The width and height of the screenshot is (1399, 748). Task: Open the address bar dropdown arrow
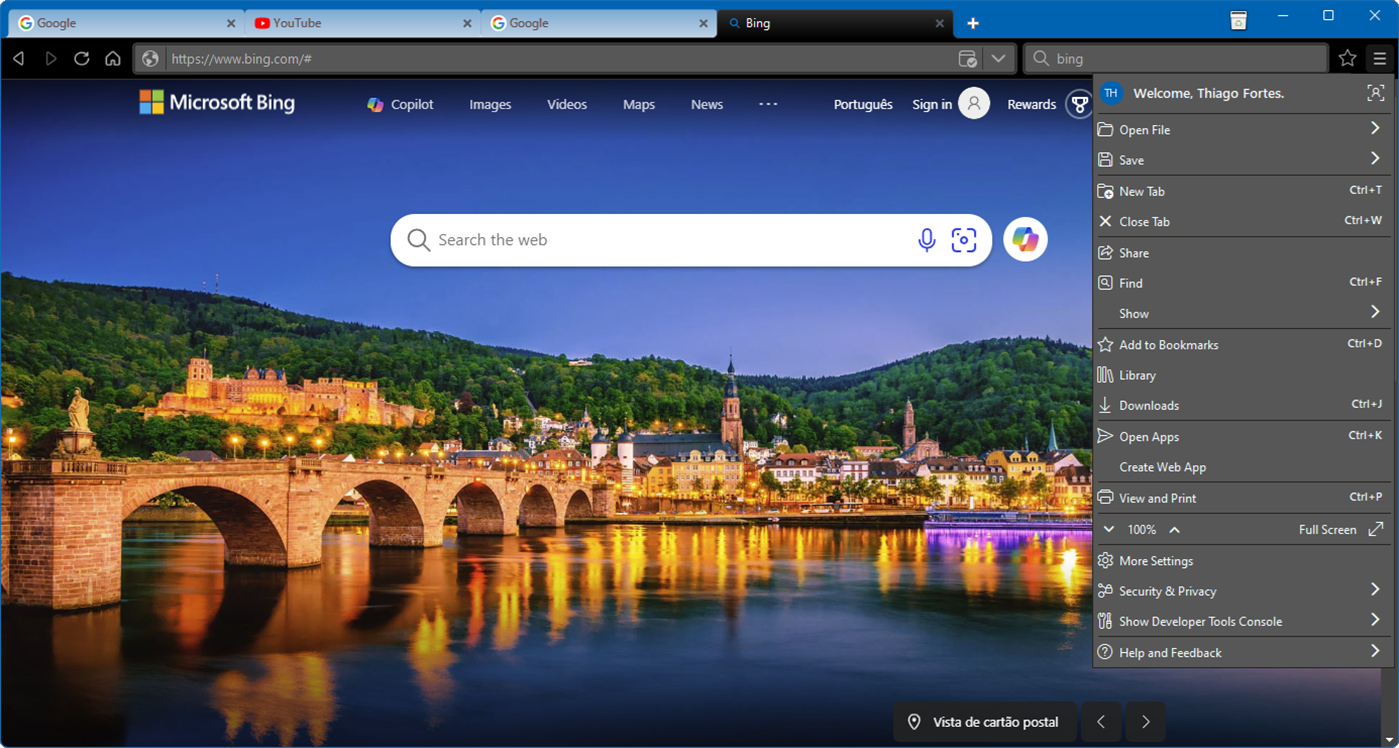click(x=998, y=58)
